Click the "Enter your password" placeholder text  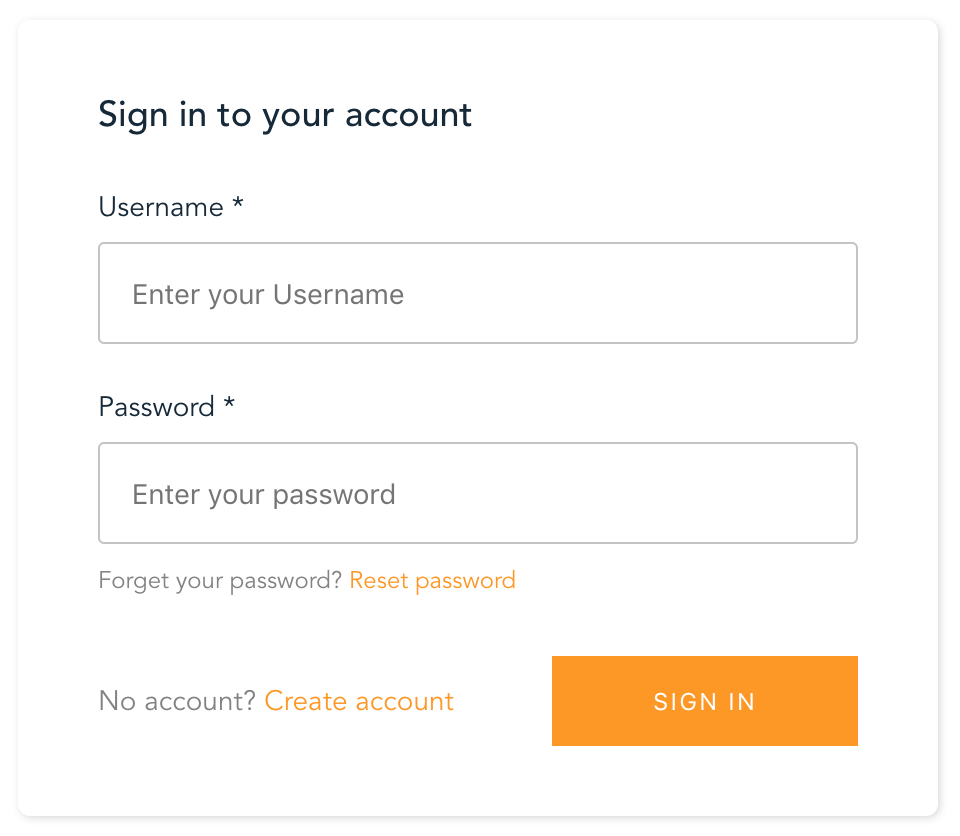pos(264,494)
